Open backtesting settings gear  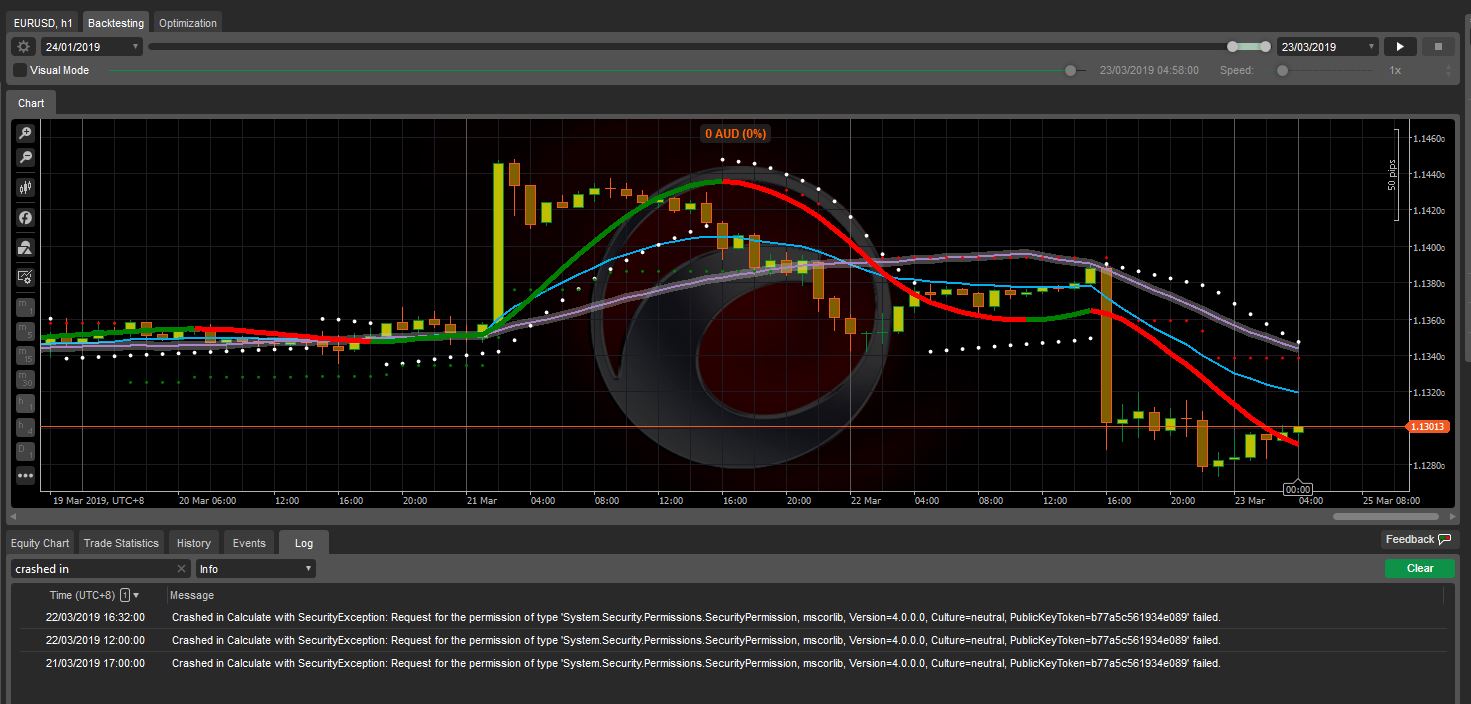(24, 46)
